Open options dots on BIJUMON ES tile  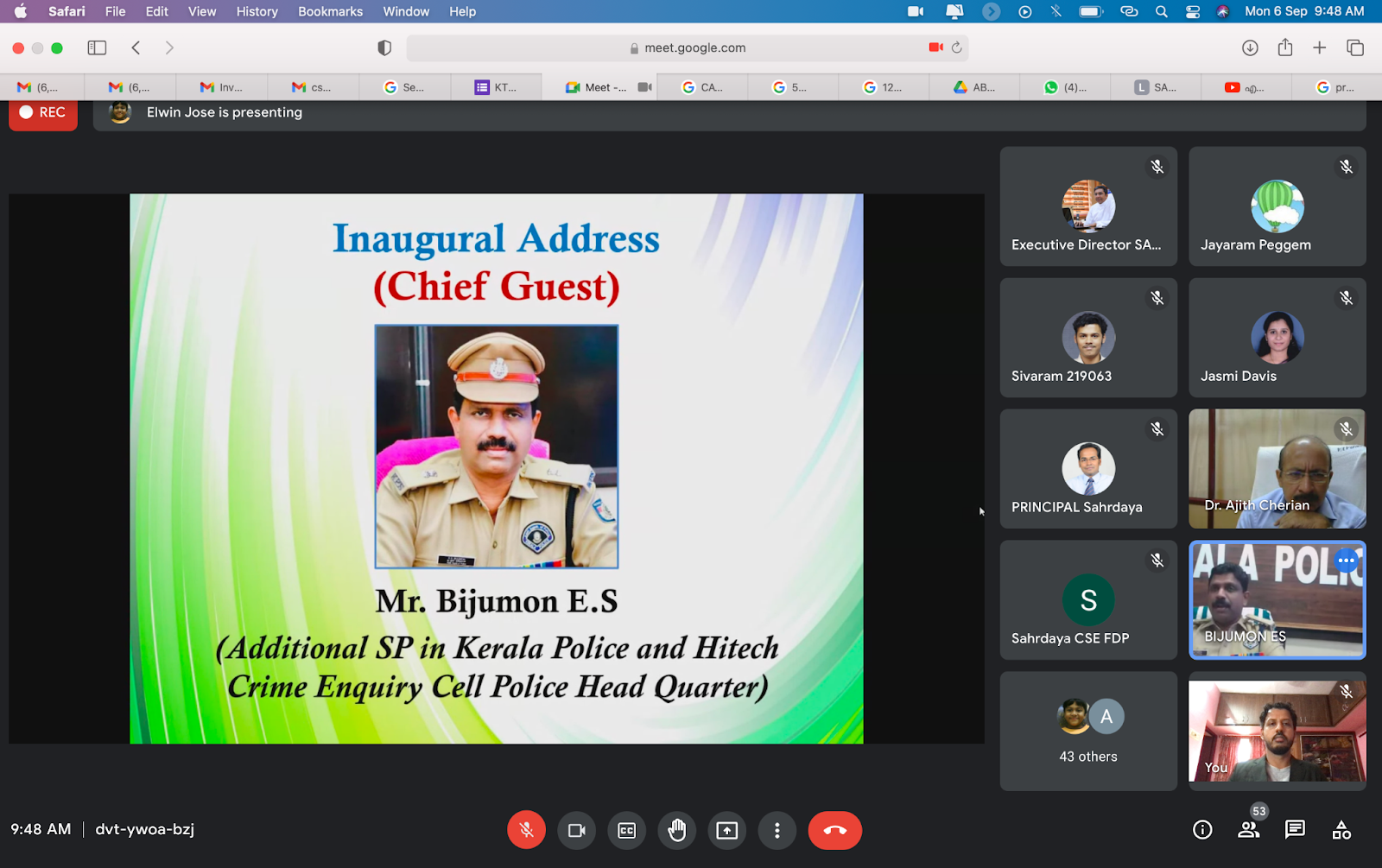[x=1346, y=561]
